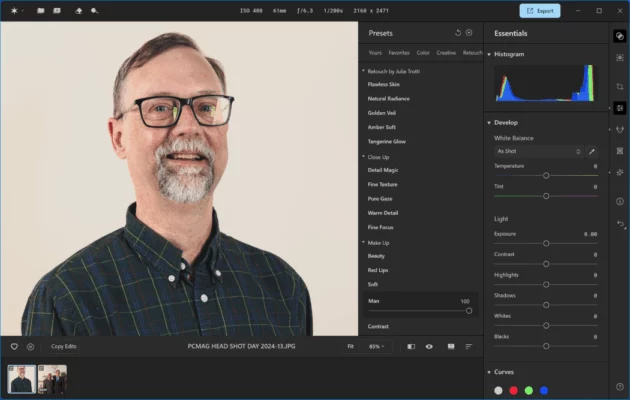Image resolution: width=630 pixels, height=400 pixels.
Task: Select the single man headshot thumbnail
Action: (22, 379)
